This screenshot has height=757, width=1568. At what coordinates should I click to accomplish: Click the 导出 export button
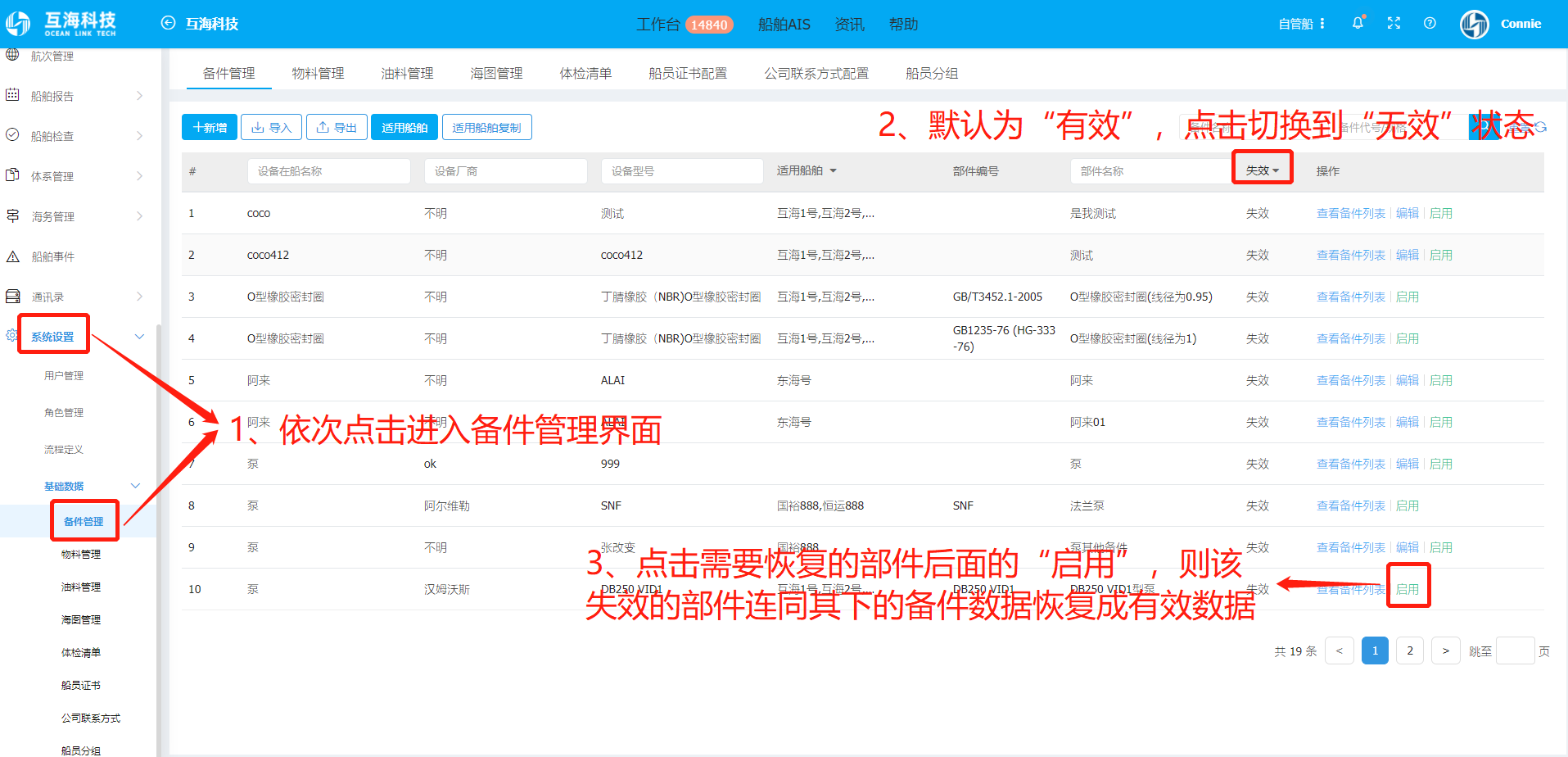[x=337, y=127]
